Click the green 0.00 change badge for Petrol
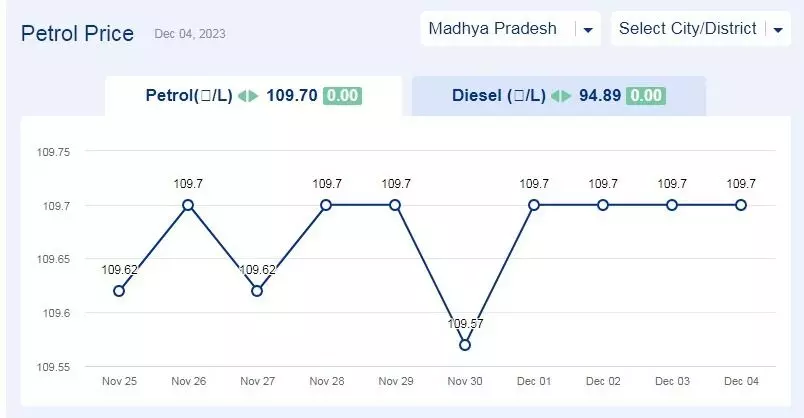The width and height of the screenshot is (804, 418). pyautogui.click(x=342, y=96)
